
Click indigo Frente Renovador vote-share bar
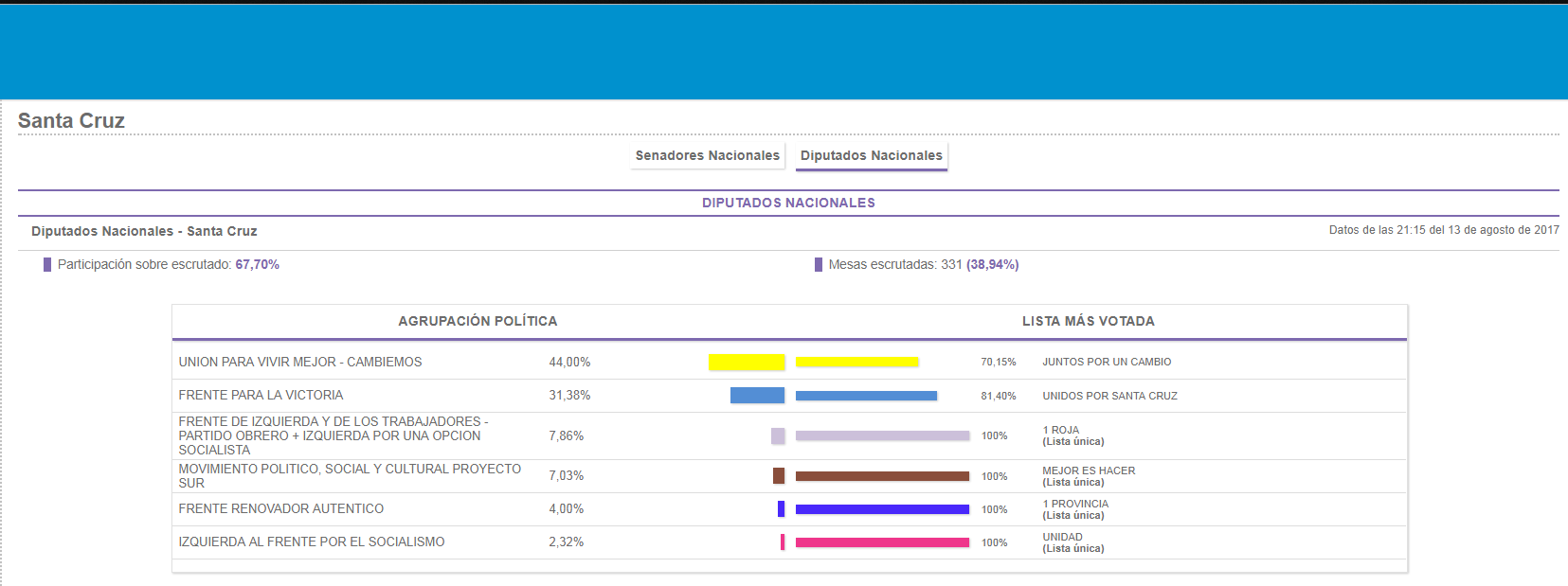pos(782,508)
